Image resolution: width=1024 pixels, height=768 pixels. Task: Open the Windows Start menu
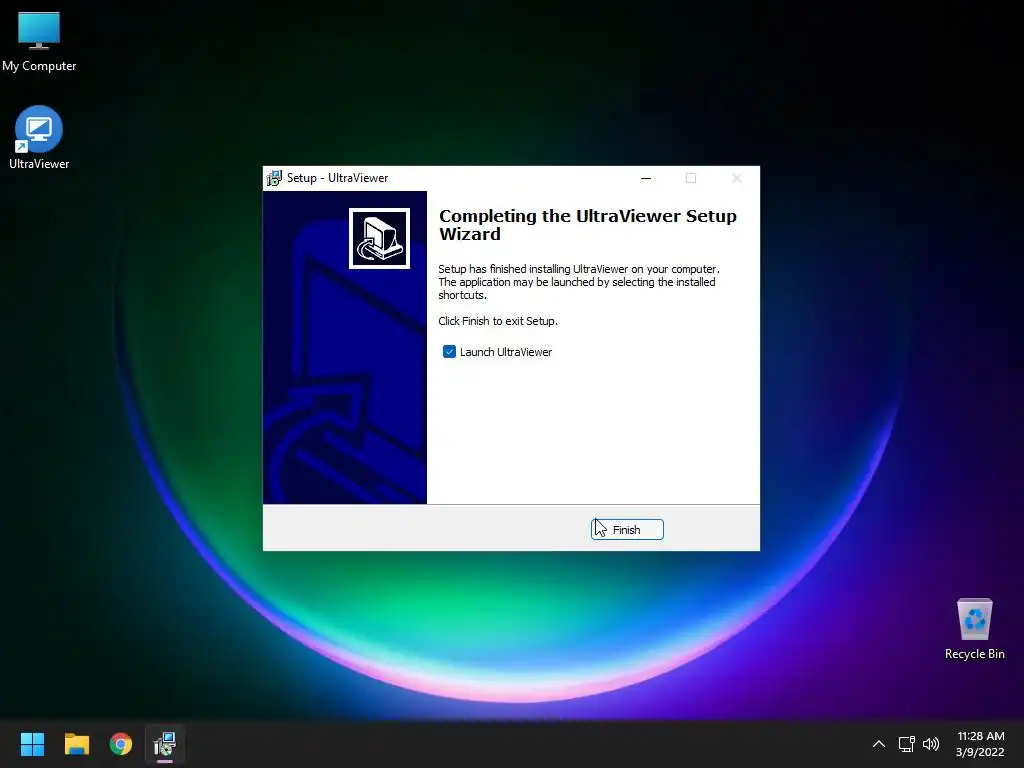click(32, 744)
